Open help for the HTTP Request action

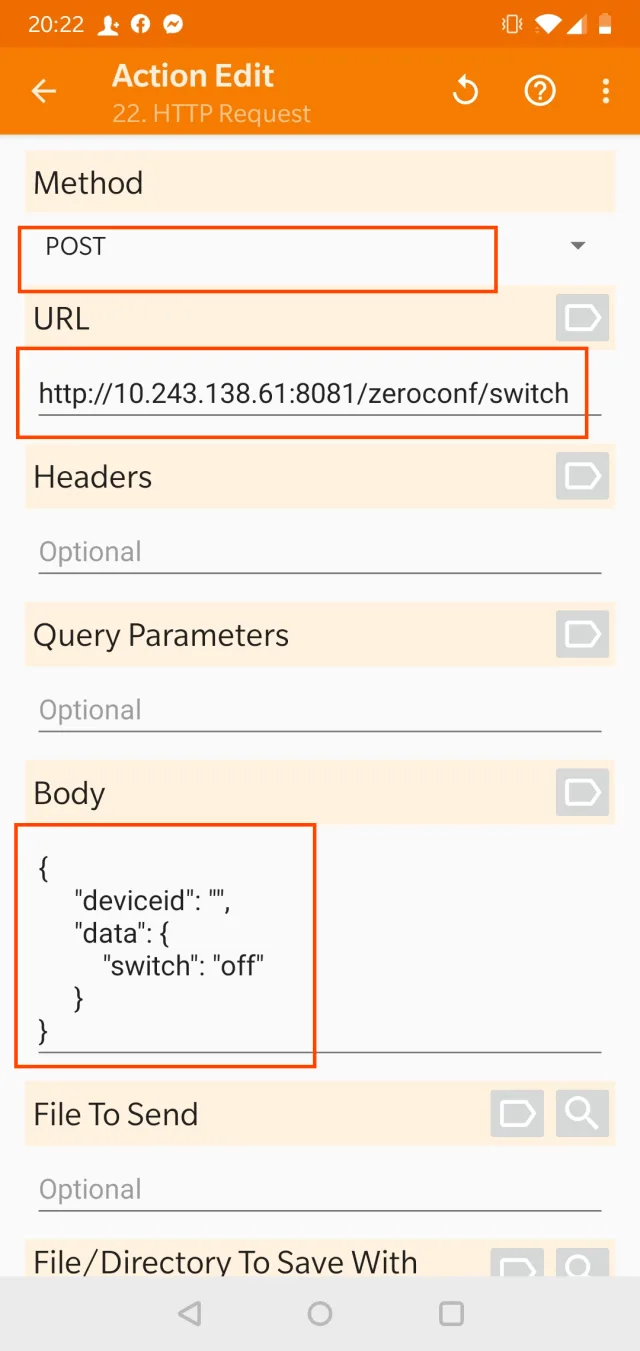[x=540, y=90]
